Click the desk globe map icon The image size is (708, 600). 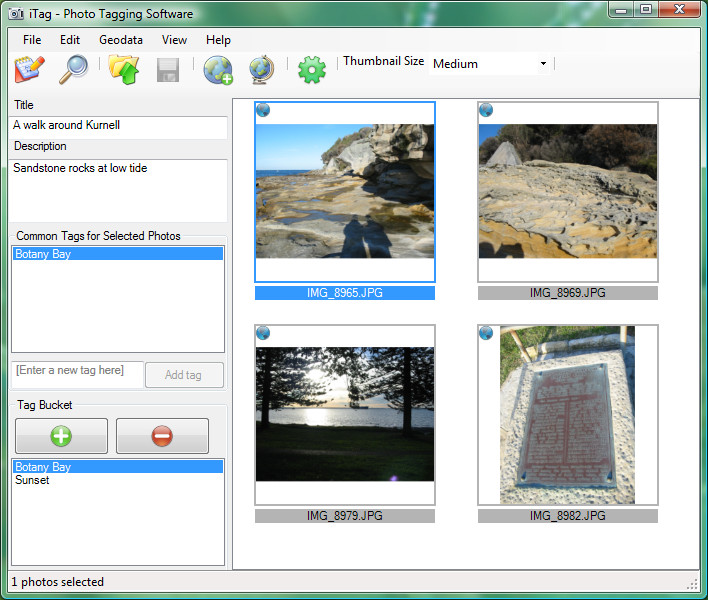pos(261,70)
